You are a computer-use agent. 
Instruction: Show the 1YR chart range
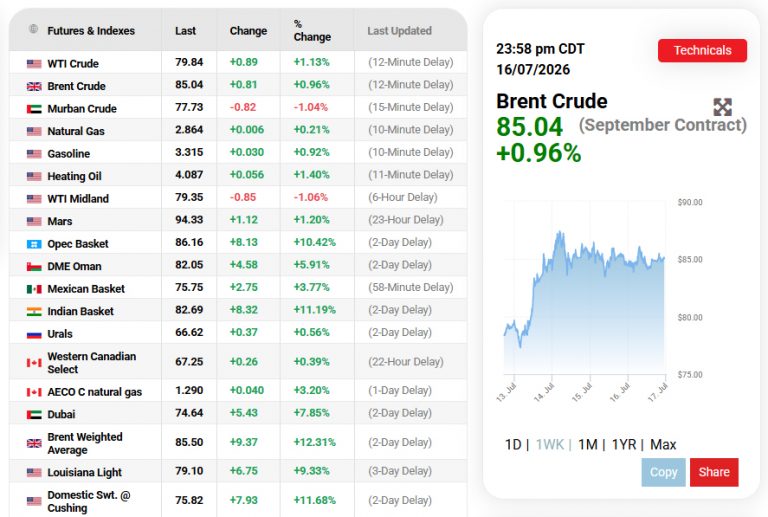coord(624,445)
